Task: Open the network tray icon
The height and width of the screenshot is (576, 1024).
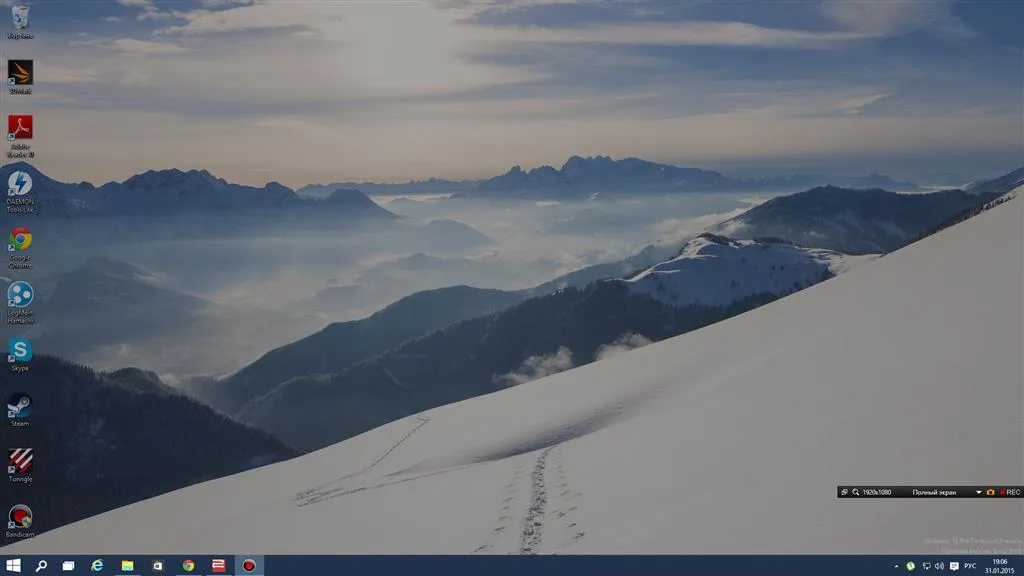Action: (x=926, y=566)
